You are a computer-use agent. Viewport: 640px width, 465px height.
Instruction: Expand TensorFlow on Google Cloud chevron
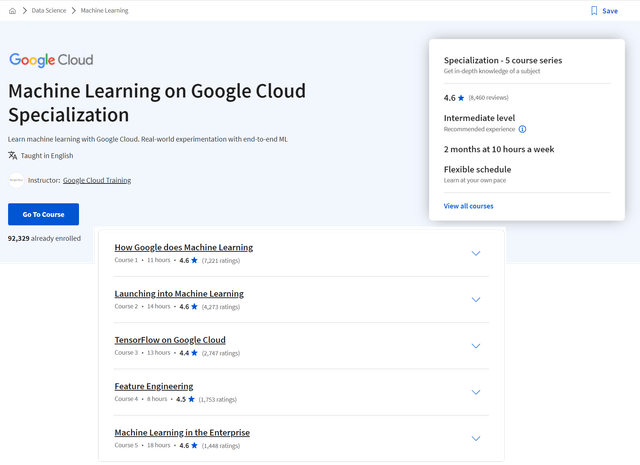pos(476,346)
